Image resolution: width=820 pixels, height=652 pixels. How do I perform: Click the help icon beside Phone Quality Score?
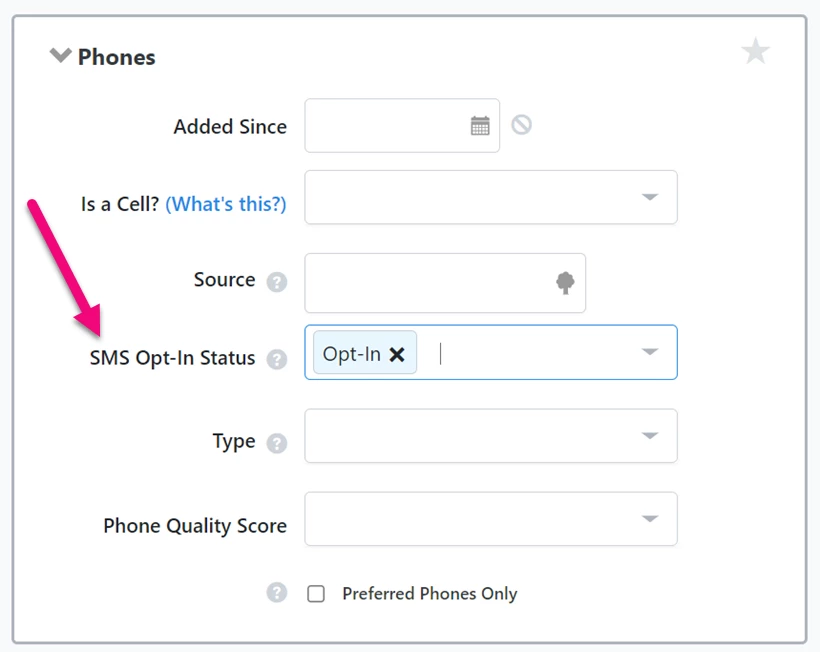click(276, 592)
